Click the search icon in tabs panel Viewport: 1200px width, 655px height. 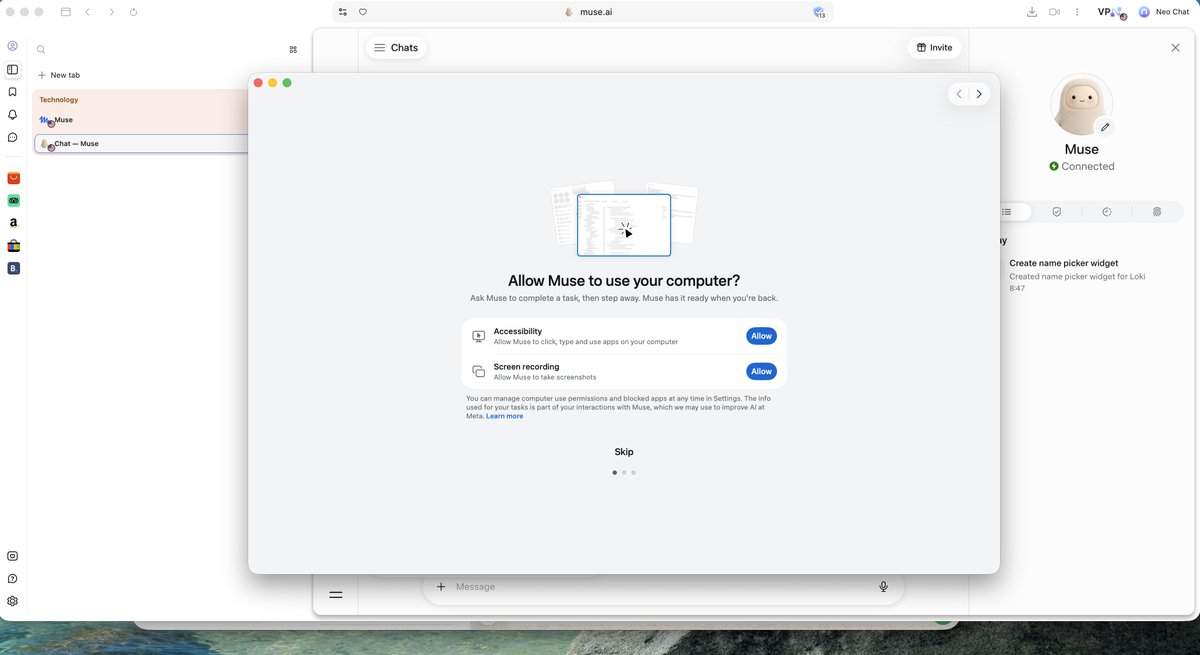pos(41,49)
